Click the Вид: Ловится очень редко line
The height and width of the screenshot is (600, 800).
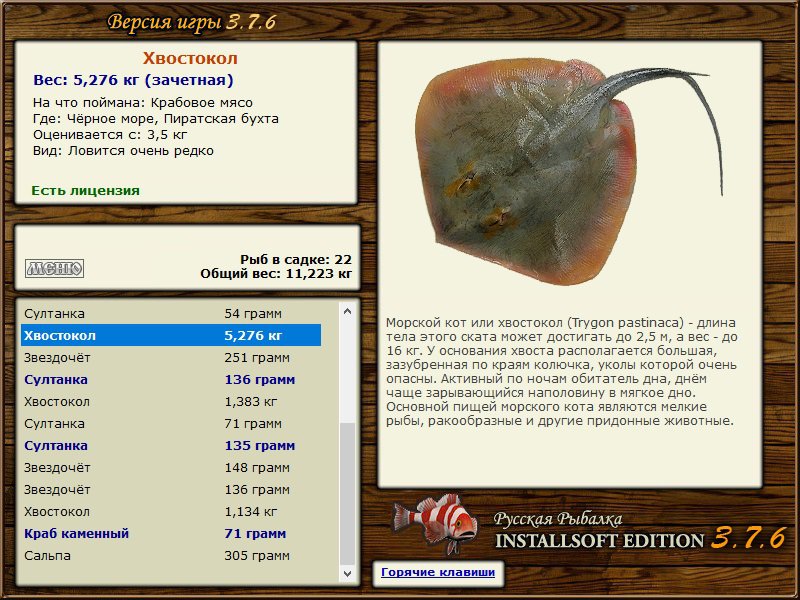pos(123,151)
